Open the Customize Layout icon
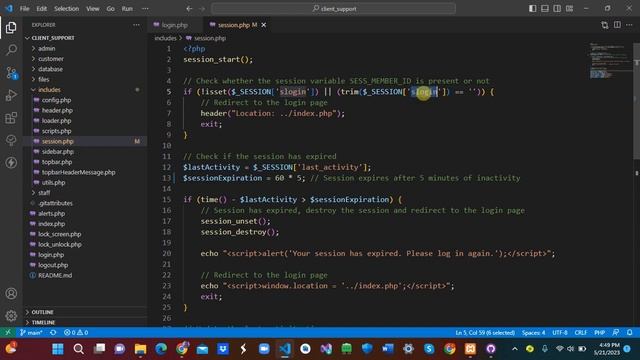Image resolution: width=640 pixels, height=360 pixels. [x=569, y=9]
